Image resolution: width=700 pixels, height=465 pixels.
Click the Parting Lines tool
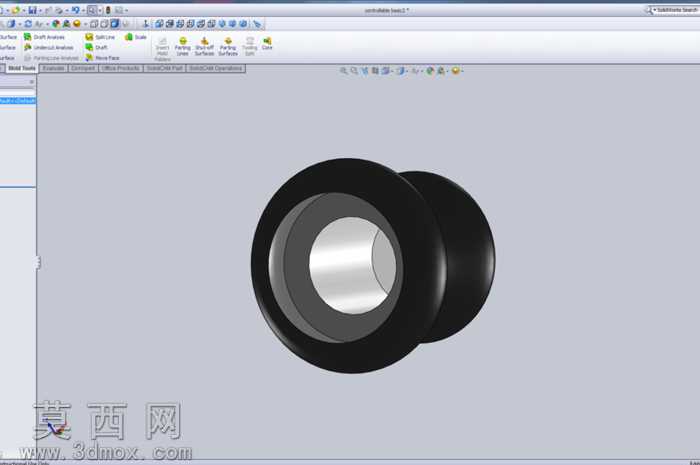pos(183,46)
